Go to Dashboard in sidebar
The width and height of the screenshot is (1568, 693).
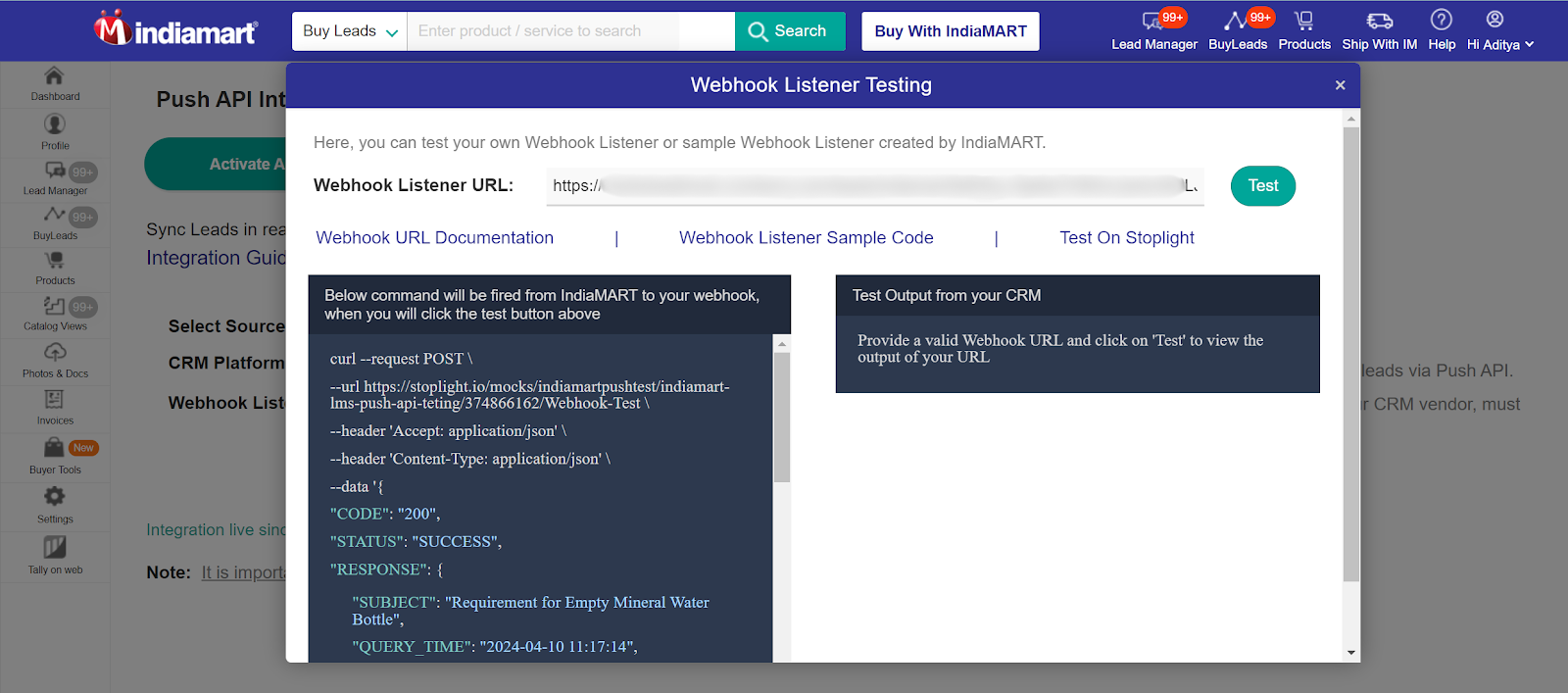coord(55,84)
